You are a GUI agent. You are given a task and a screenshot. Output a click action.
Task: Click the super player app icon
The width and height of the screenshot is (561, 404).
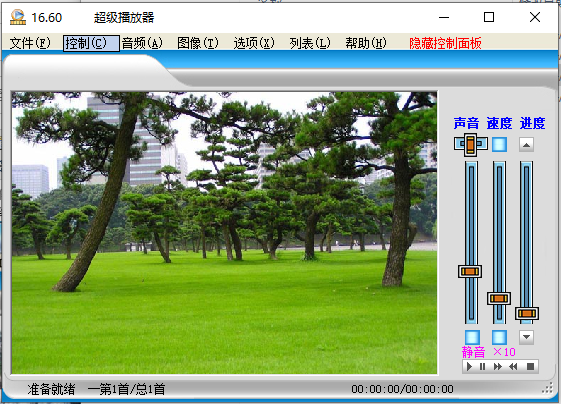18,17
